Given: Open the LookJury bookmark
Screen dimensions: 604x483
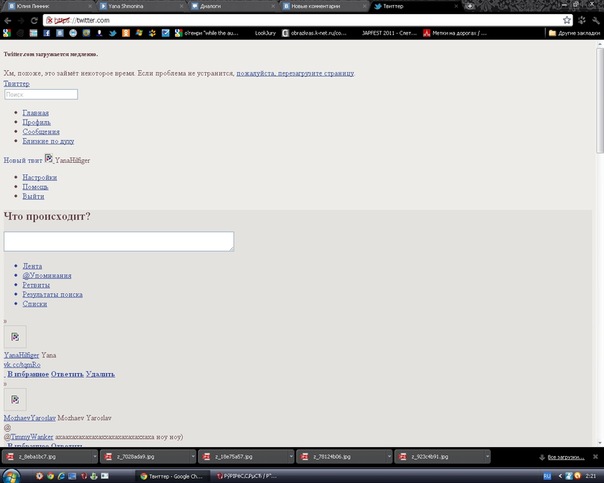Looking at the screenshot, I should (265, 33).
